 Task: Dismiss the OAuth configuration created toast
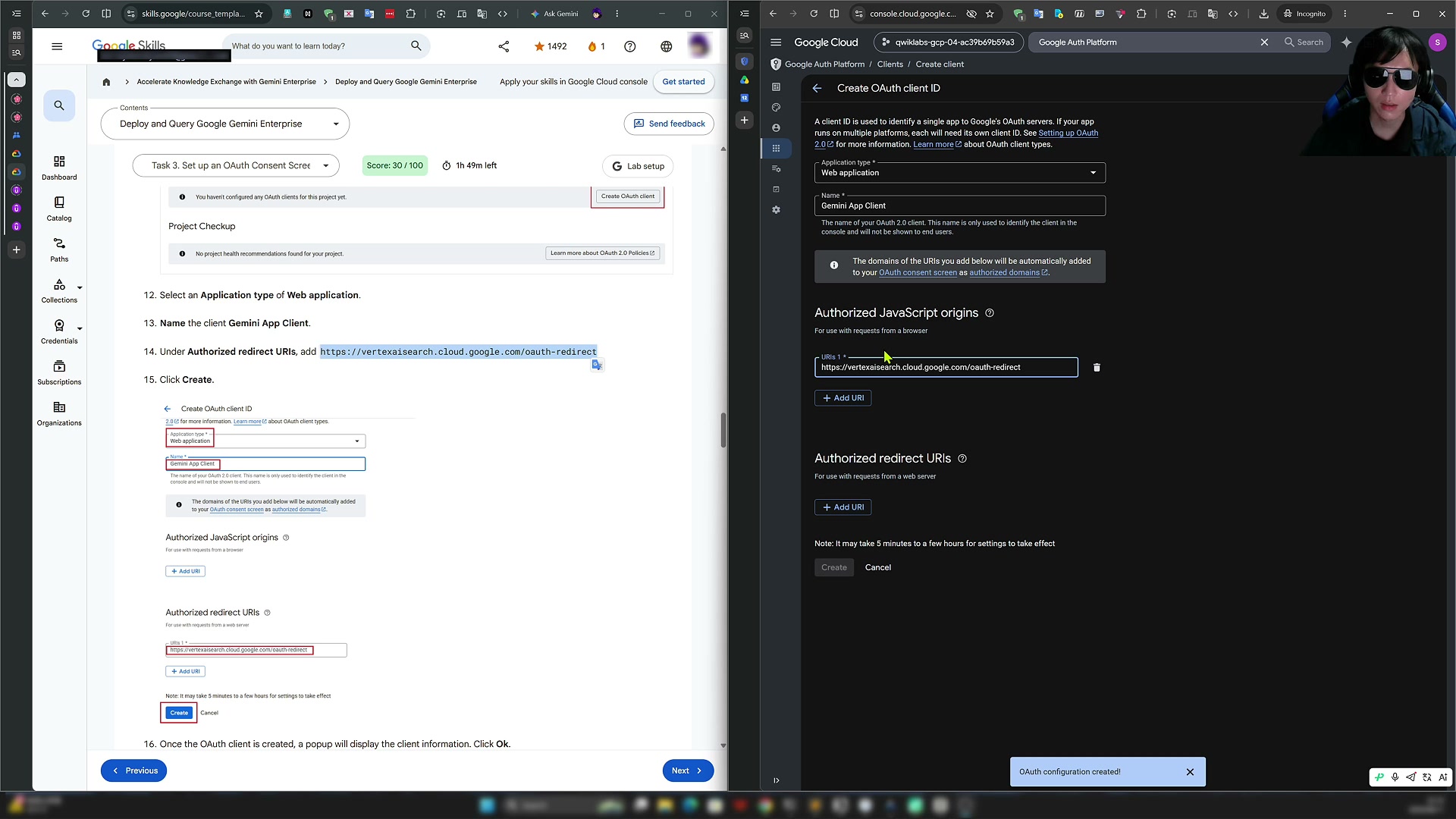coord(1190,772)
